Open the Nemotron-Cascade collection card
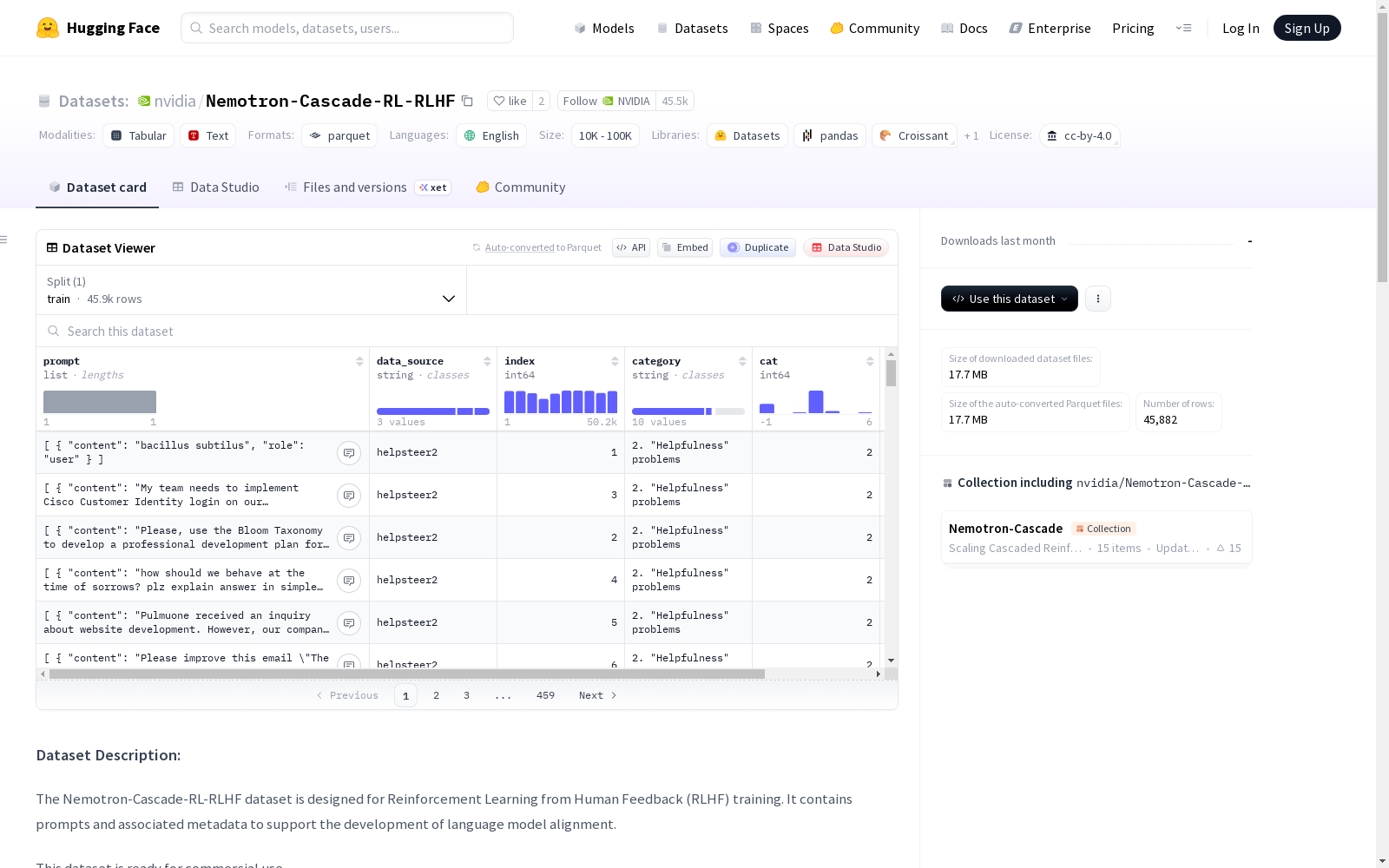The image size is (1389, 868). 1096,537
